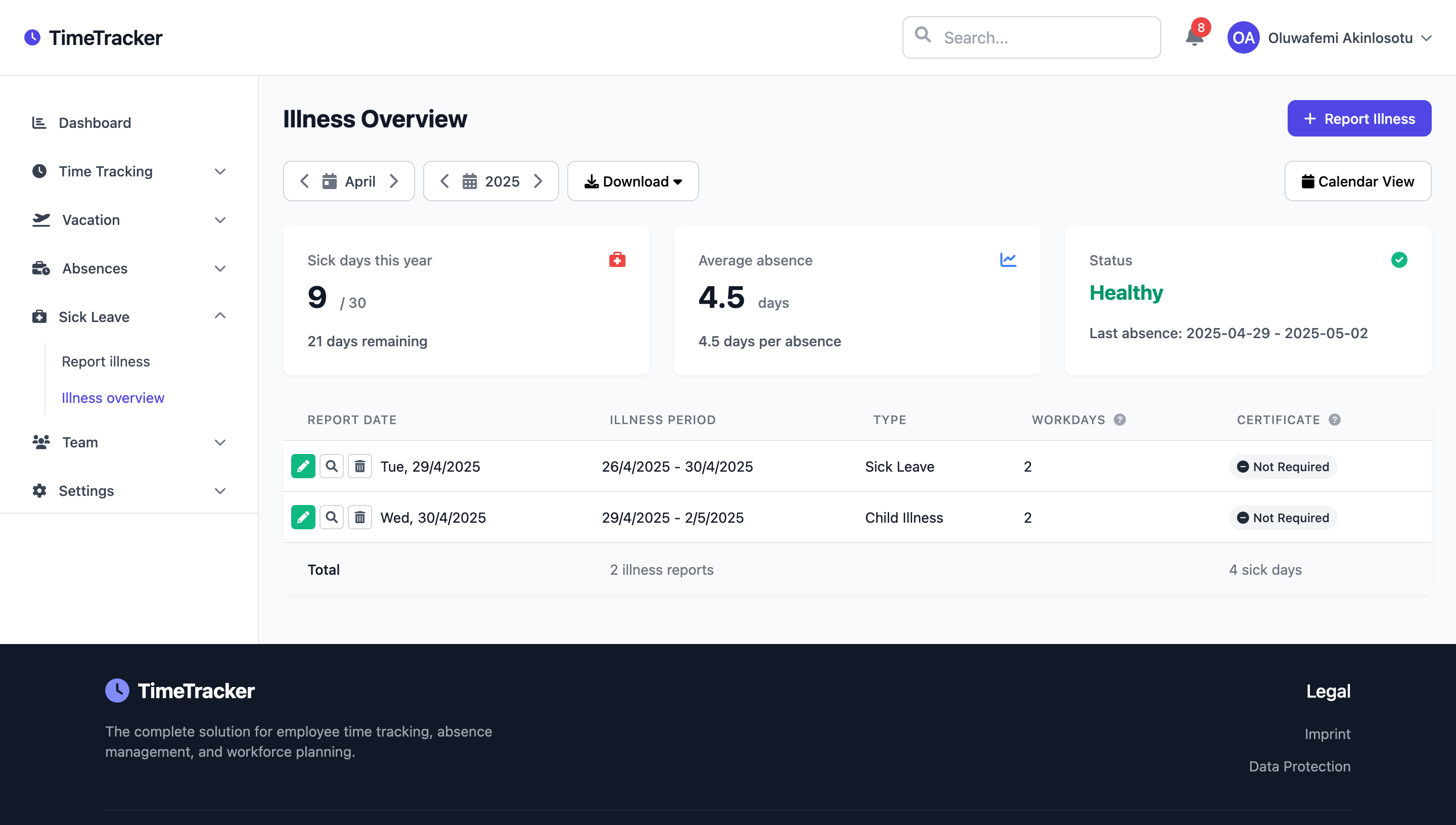The width and height of the screenshot is (1456, 825).
Task: Open the Dashboard page
Action: tap(130, 122)
